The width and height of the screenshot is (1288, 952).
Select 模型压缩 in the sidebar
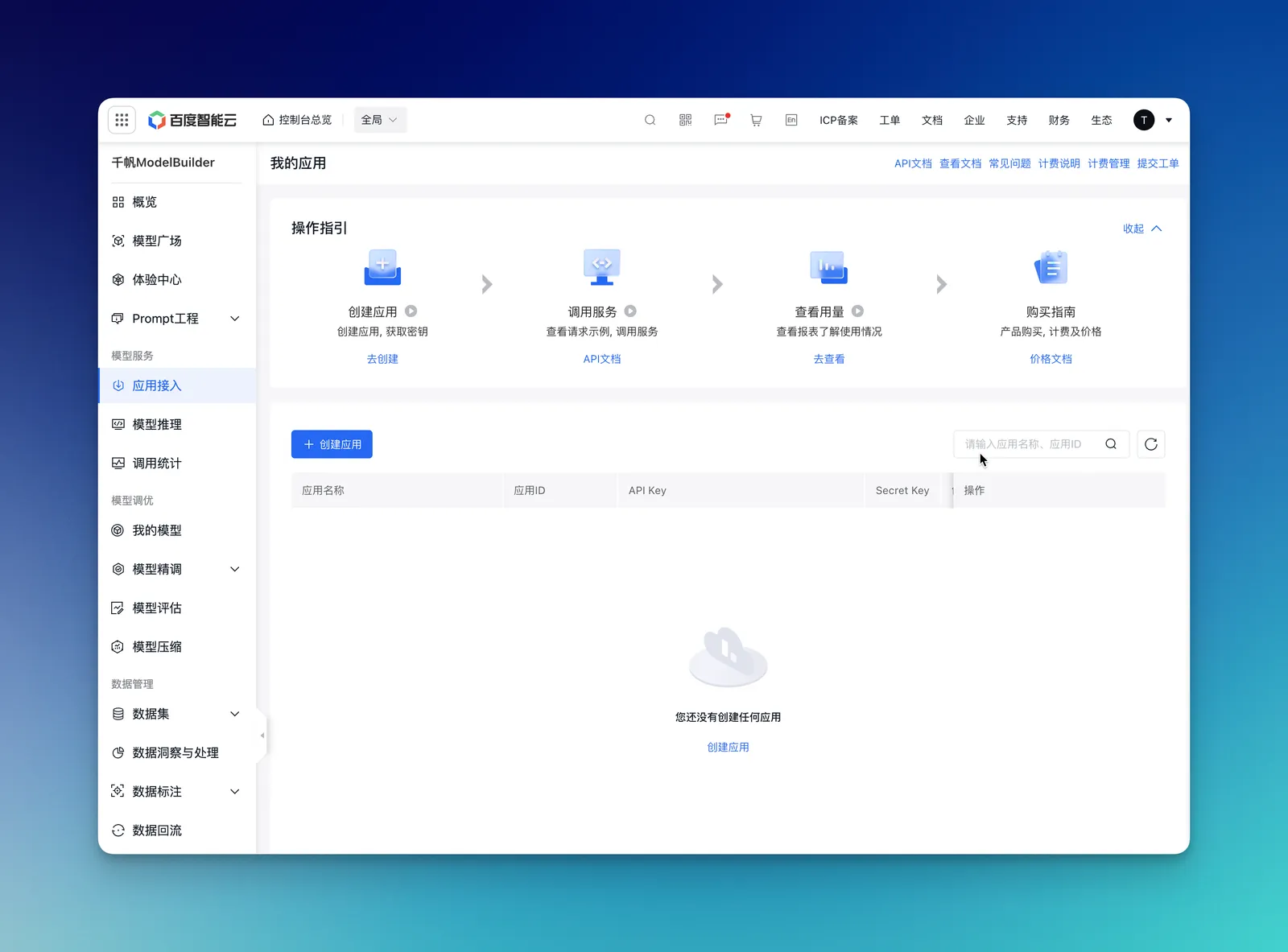click(177, 646)
